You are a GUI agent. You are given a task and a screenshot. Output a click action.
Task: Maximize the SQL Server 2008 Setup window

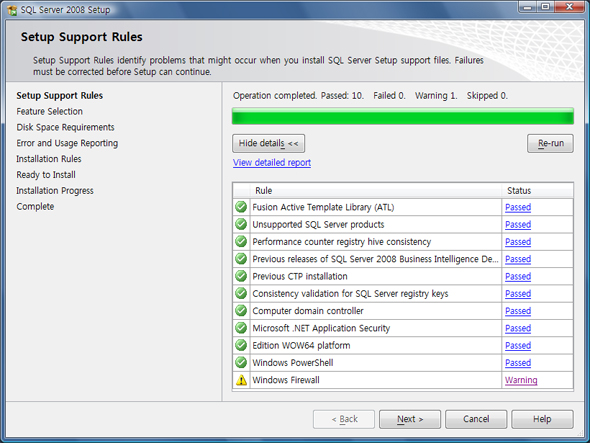pos(545,6)
